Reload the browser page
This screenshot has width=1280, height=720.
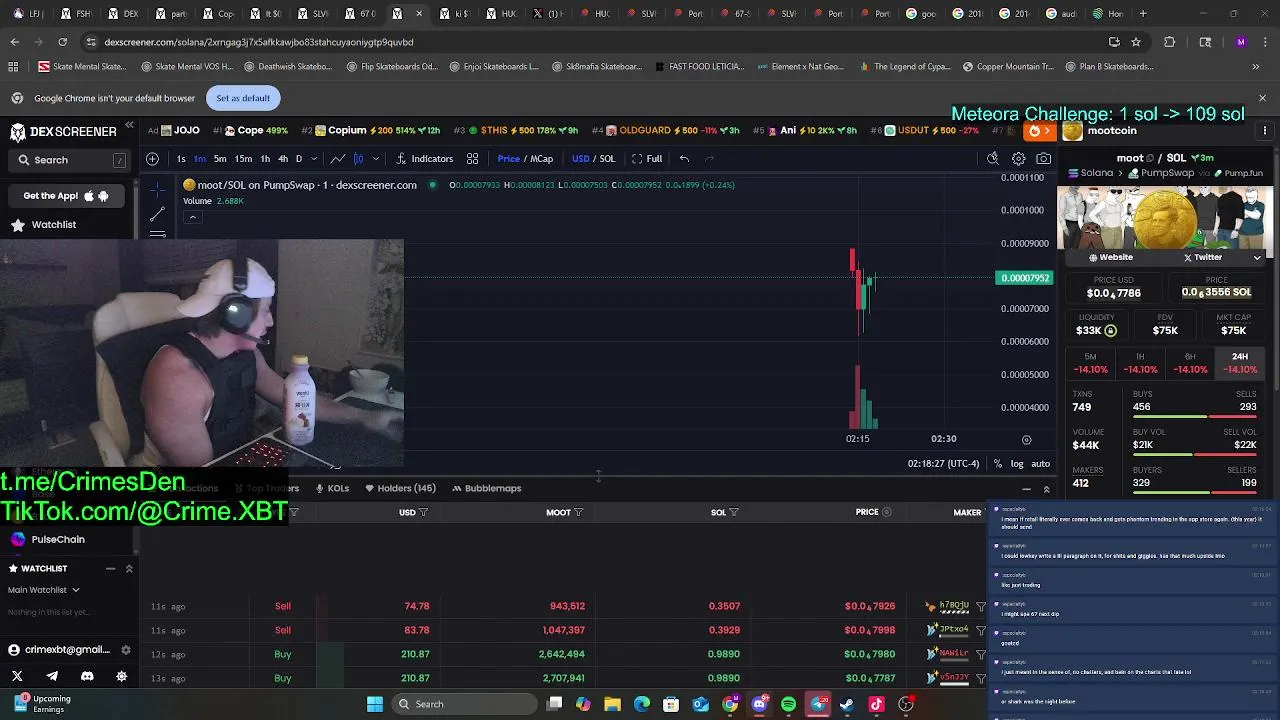pos(62,42)
